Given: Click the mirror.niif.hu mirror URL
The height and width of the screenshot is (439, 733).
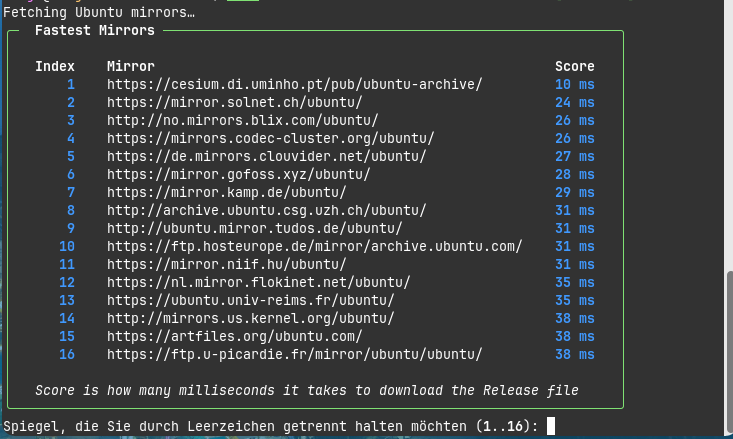Looking at the screenshot, I should 227,264.
